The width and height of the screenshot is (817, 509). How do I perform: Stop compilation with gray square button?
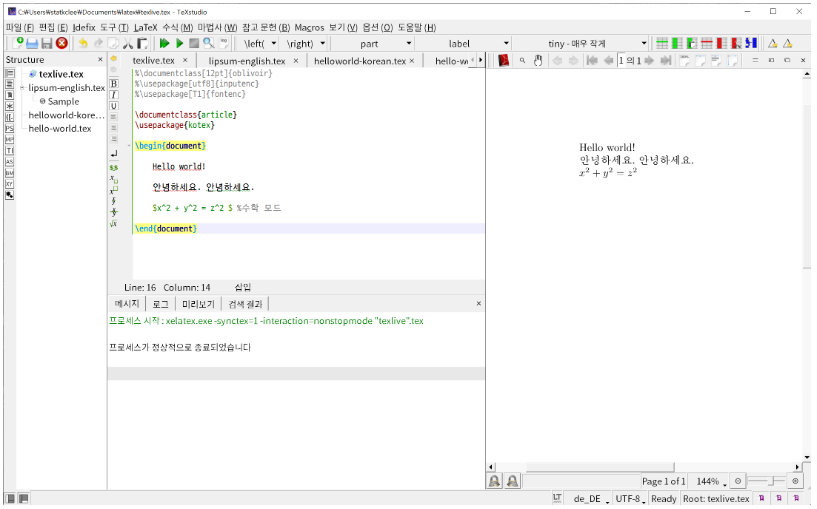click(194, 43)
